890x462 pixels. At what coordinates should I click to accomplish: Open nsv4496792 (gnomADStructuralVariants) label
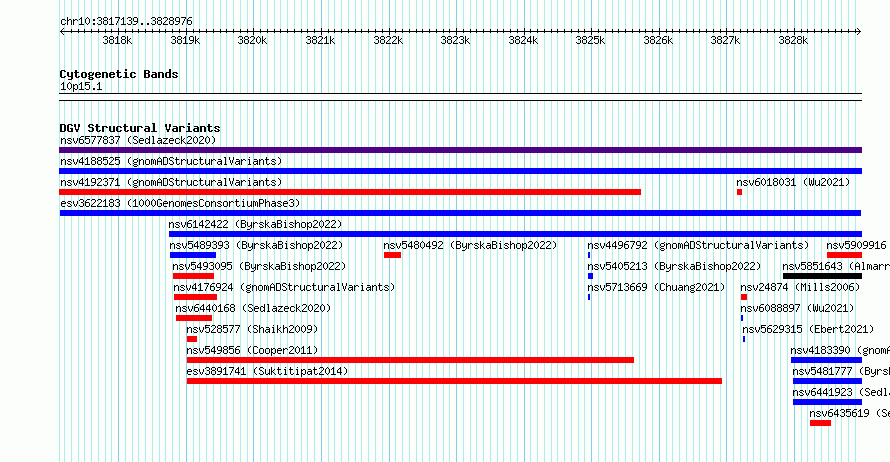tap(698, 245)
